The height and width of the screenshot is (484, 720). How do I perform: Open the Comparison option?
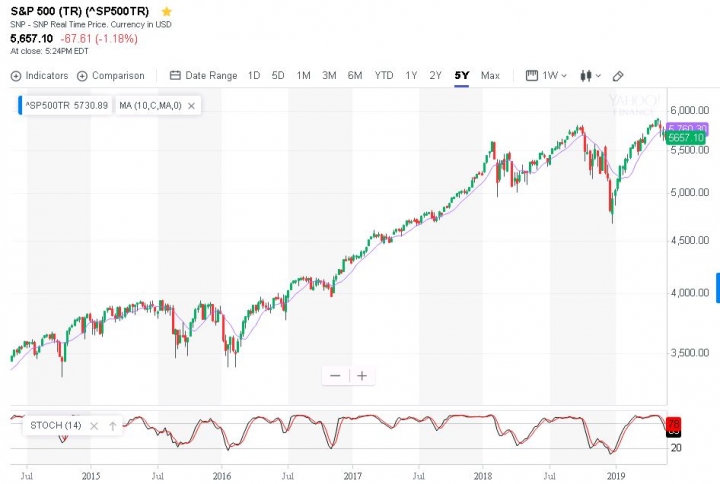coord(111,76)
